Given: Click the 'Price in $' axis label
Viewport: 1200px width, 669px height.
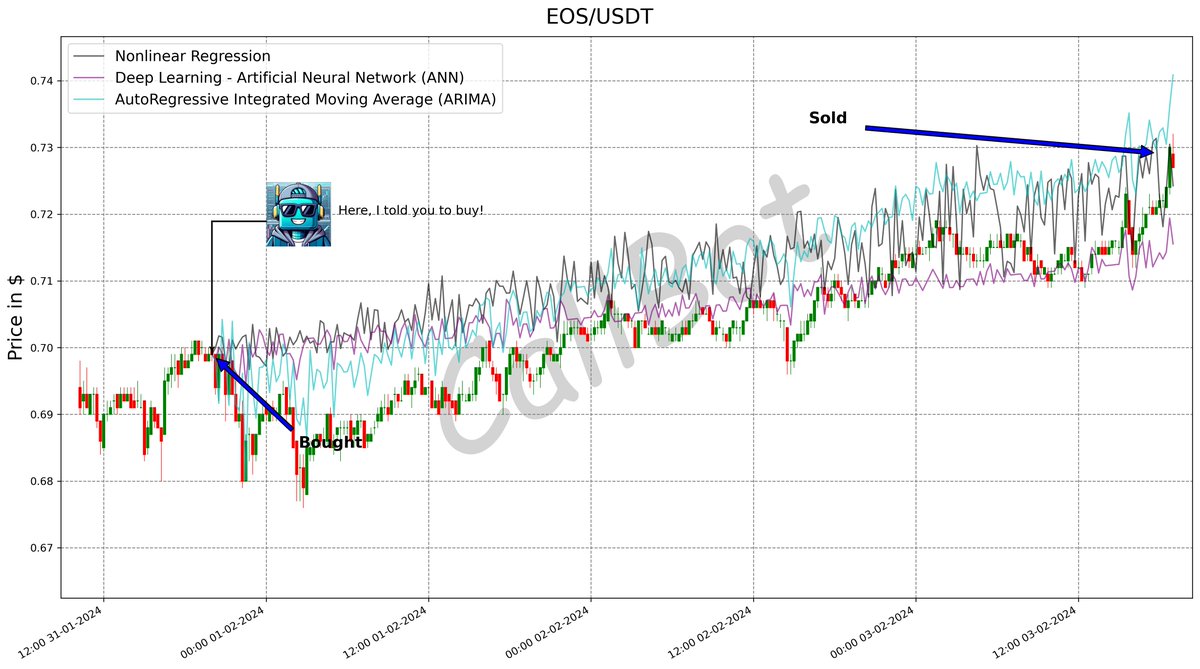Looking at the screenshot, I should pyautogui.click(x=16, y=318).
